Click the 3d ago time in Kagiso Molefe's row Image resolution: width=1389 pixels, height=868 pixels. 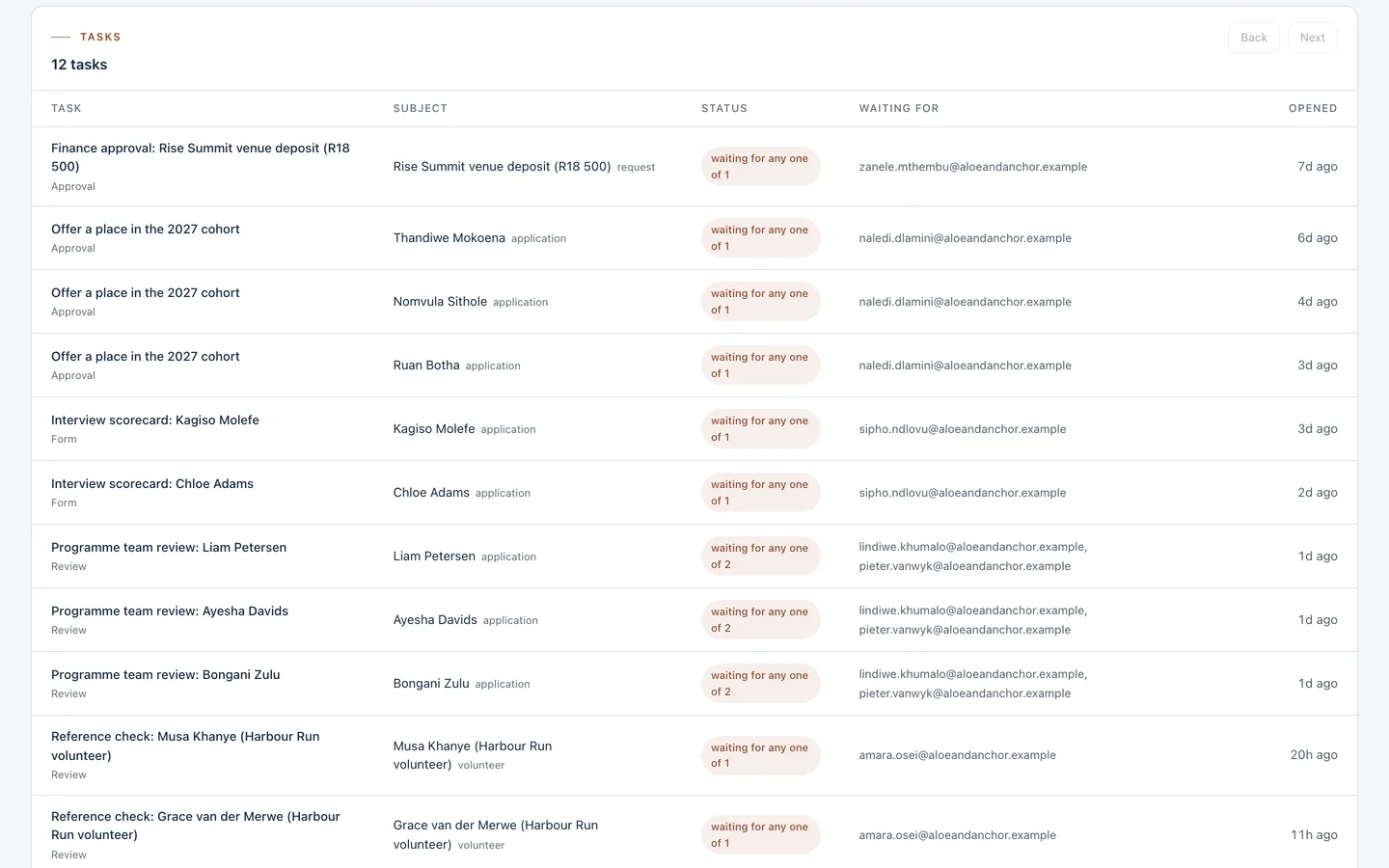[1318, 429]
